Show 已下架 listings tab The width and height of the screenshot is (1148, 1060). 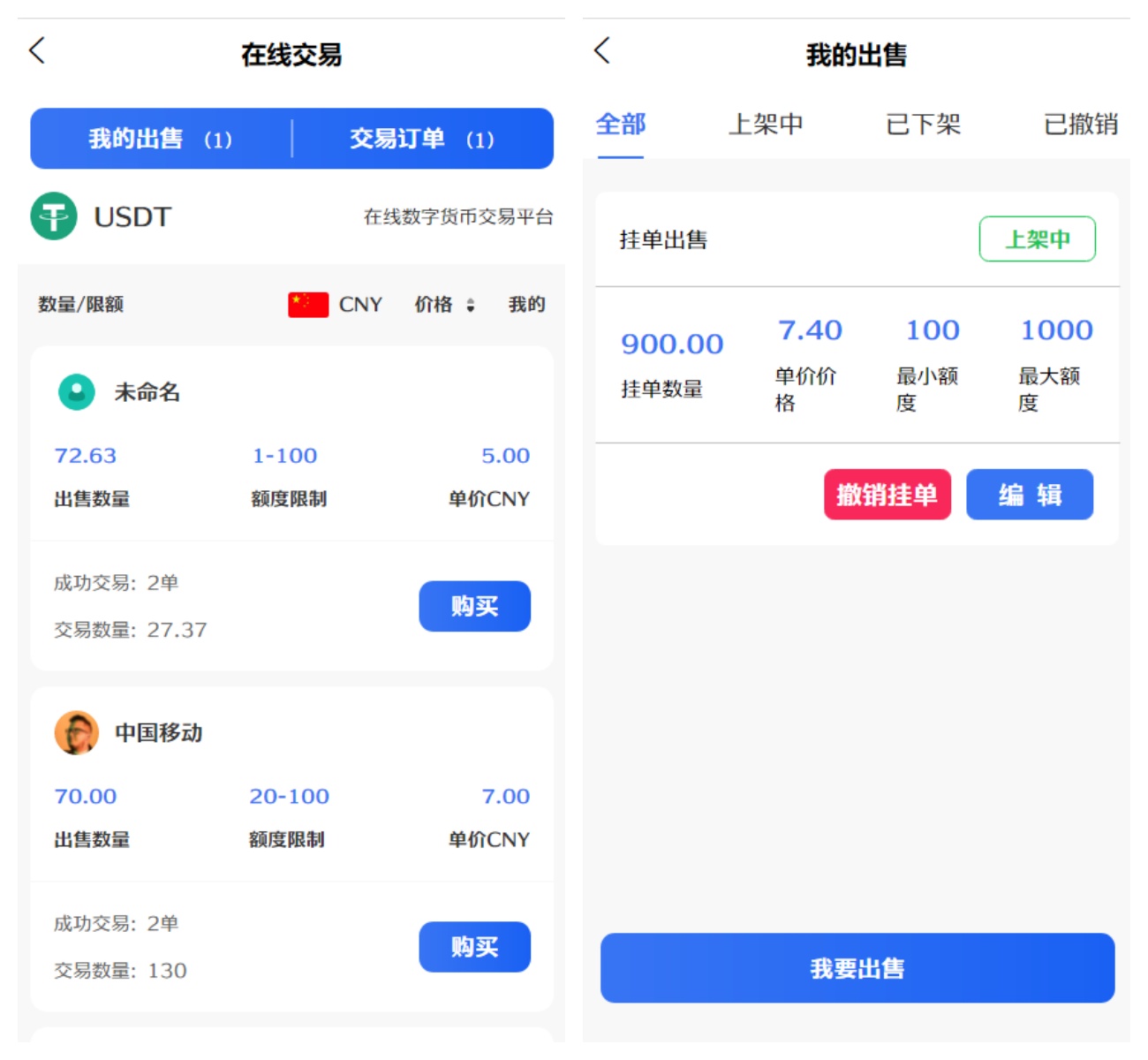923,125
